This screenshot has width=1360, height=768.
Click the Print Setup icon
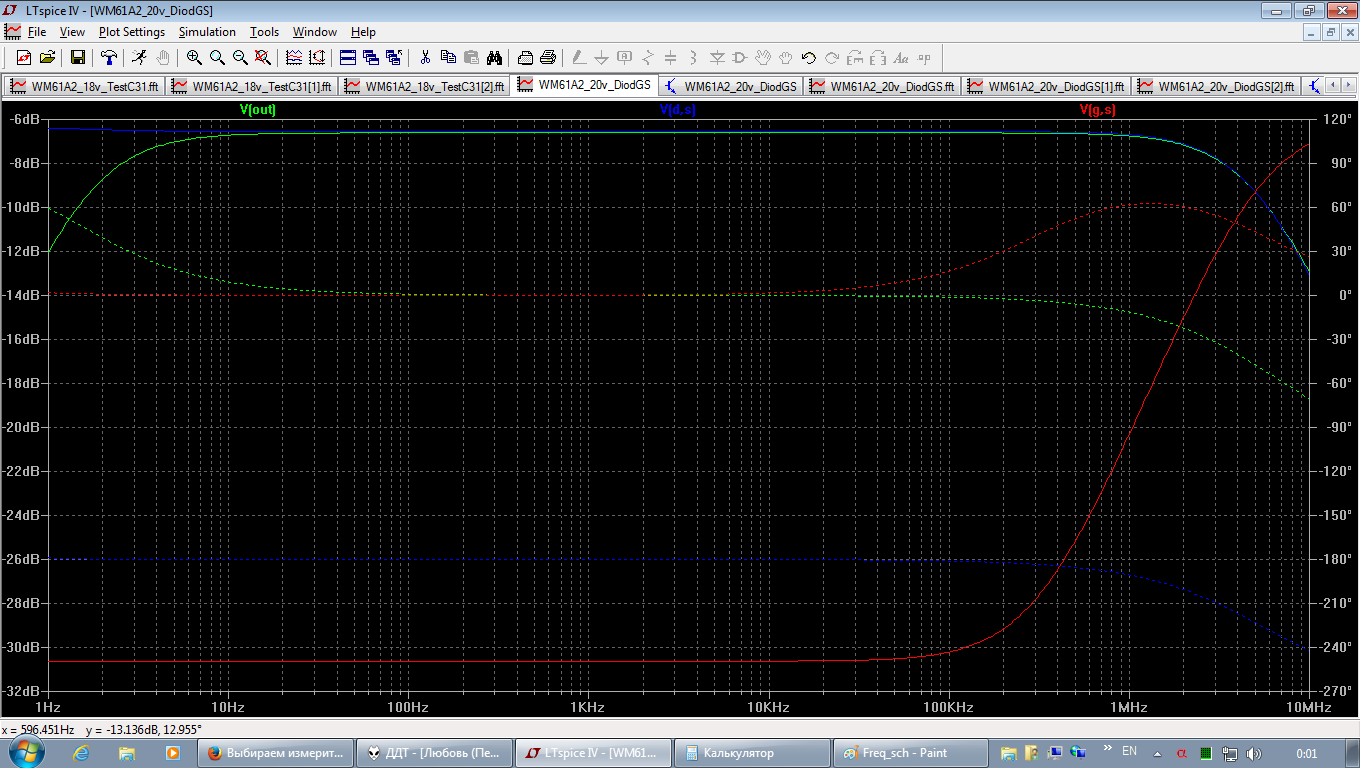click(x=525, y=57)
